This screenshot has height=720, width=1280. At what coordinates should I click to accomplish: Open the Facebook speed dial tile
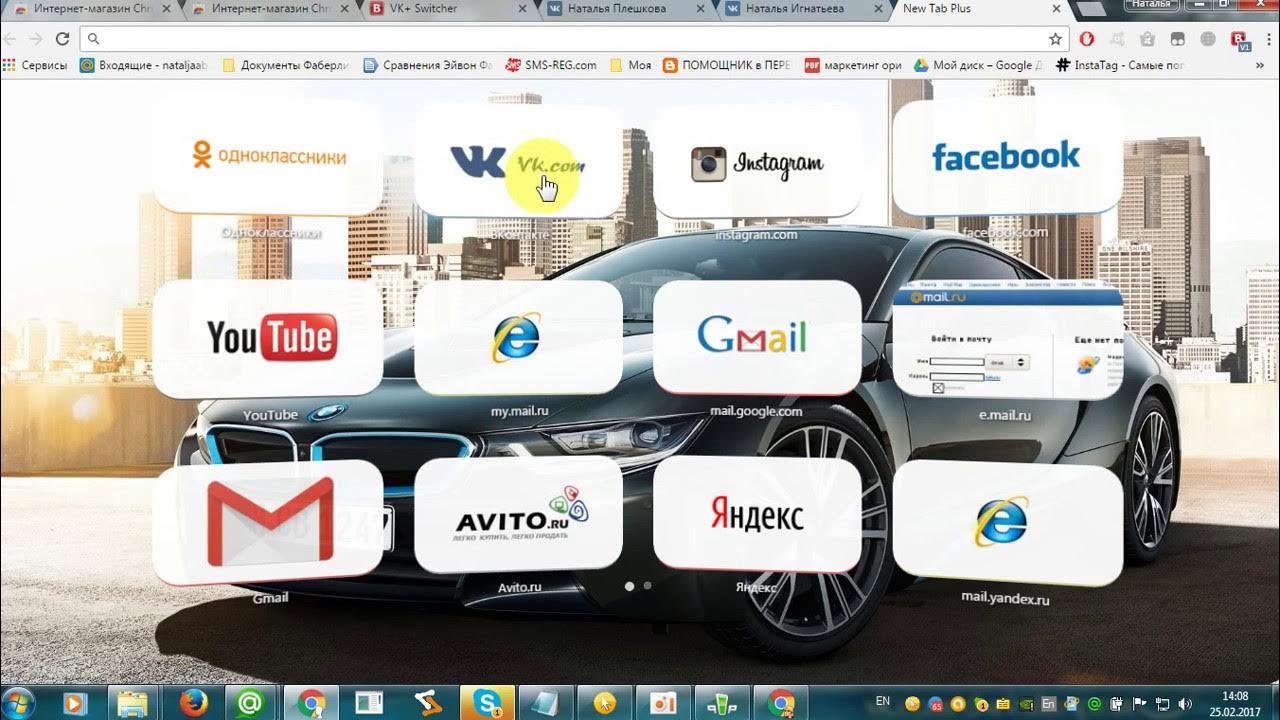click(x=1007, y=157)
